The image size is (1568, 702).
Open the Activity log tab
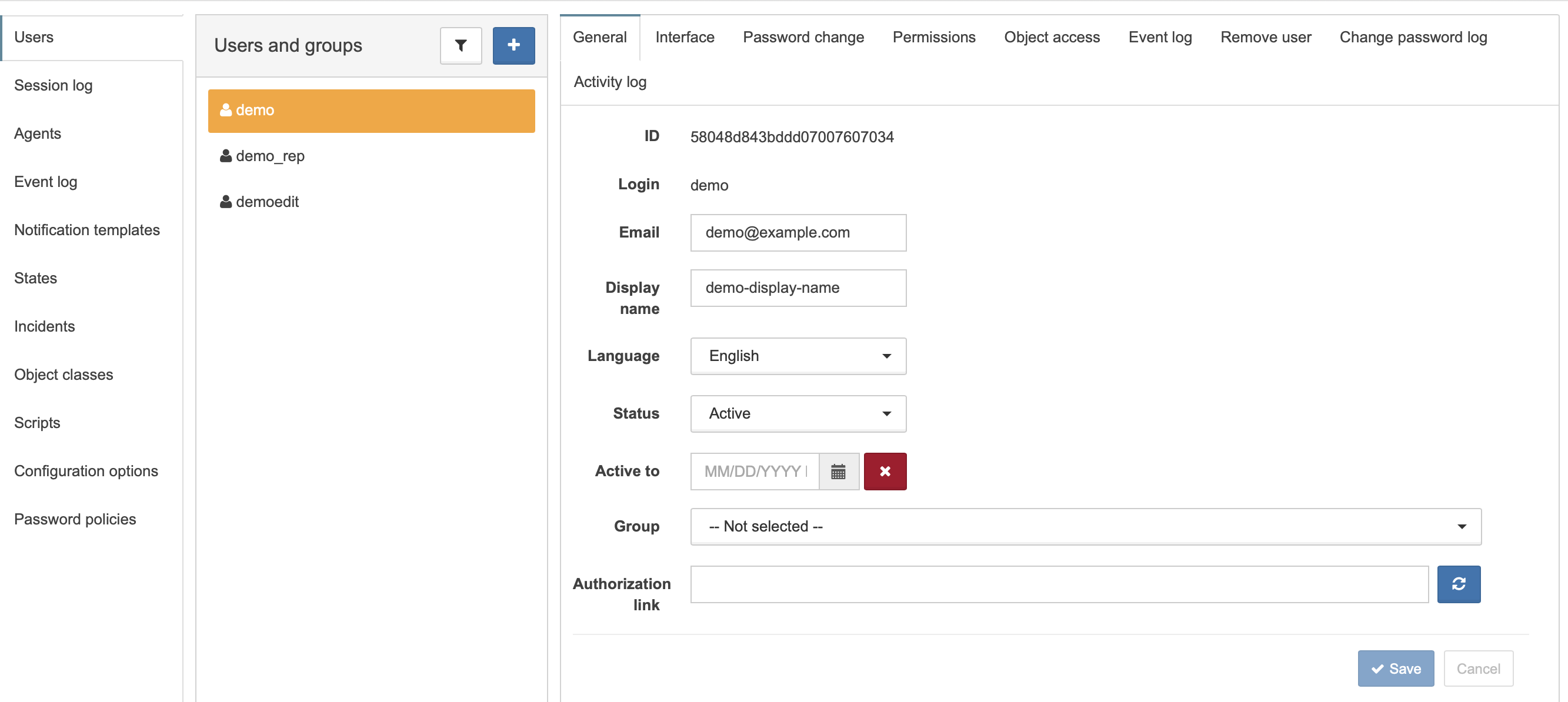pos(610,82)
